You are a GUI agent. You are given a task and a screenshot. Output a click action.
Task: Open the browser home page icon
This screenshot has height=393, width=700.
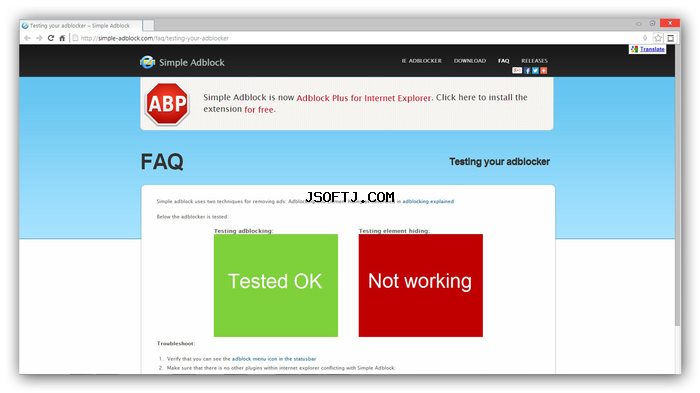click(62, 38)
